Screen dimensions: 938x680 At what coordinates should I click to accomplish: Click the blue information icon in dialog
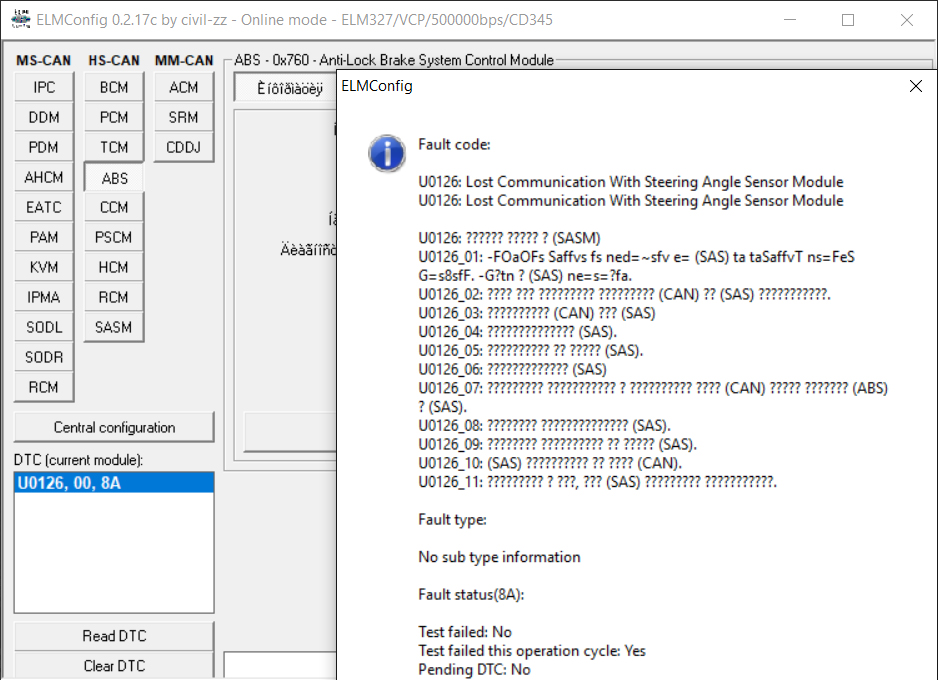coord(386,153)
